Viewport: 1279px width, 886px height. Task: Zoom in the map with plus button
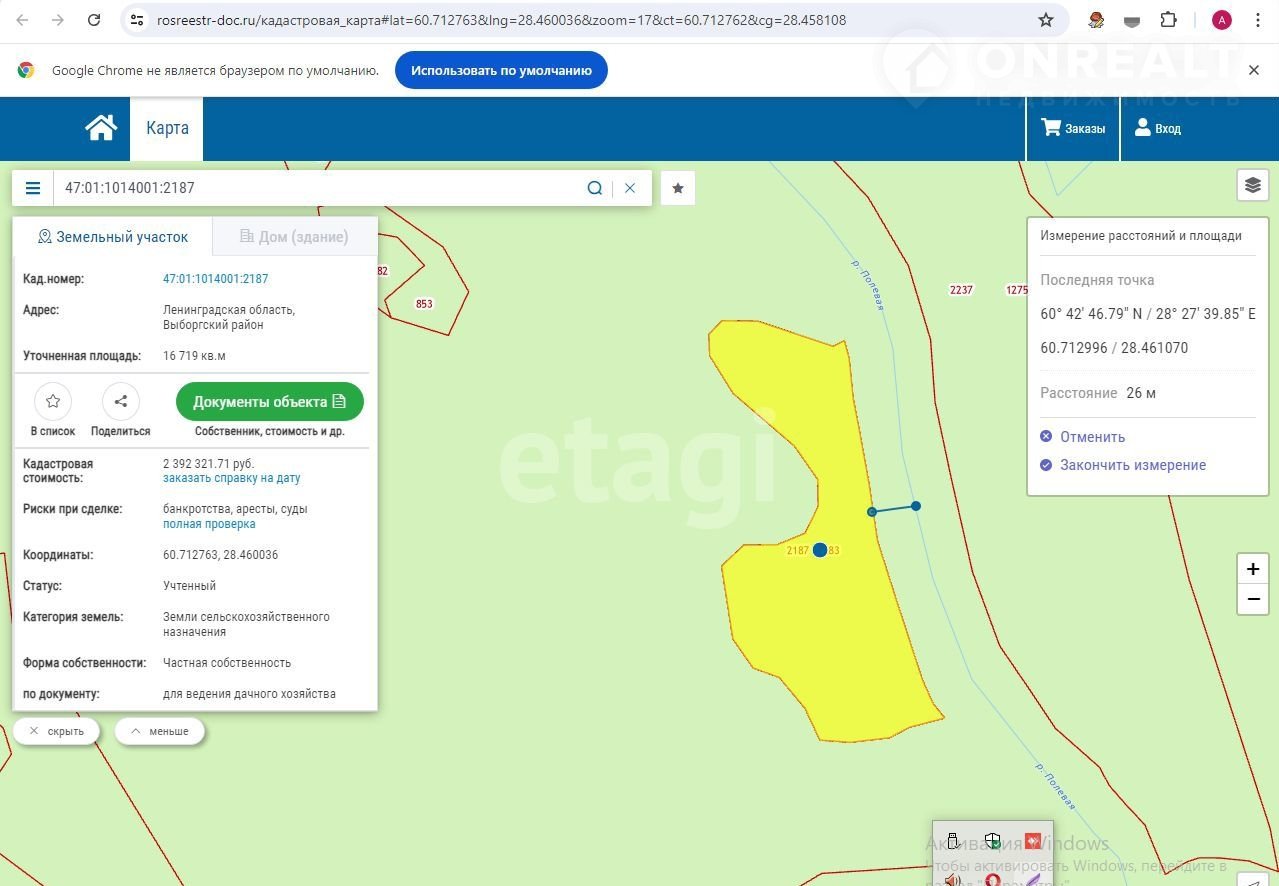tap(1252, 569)
